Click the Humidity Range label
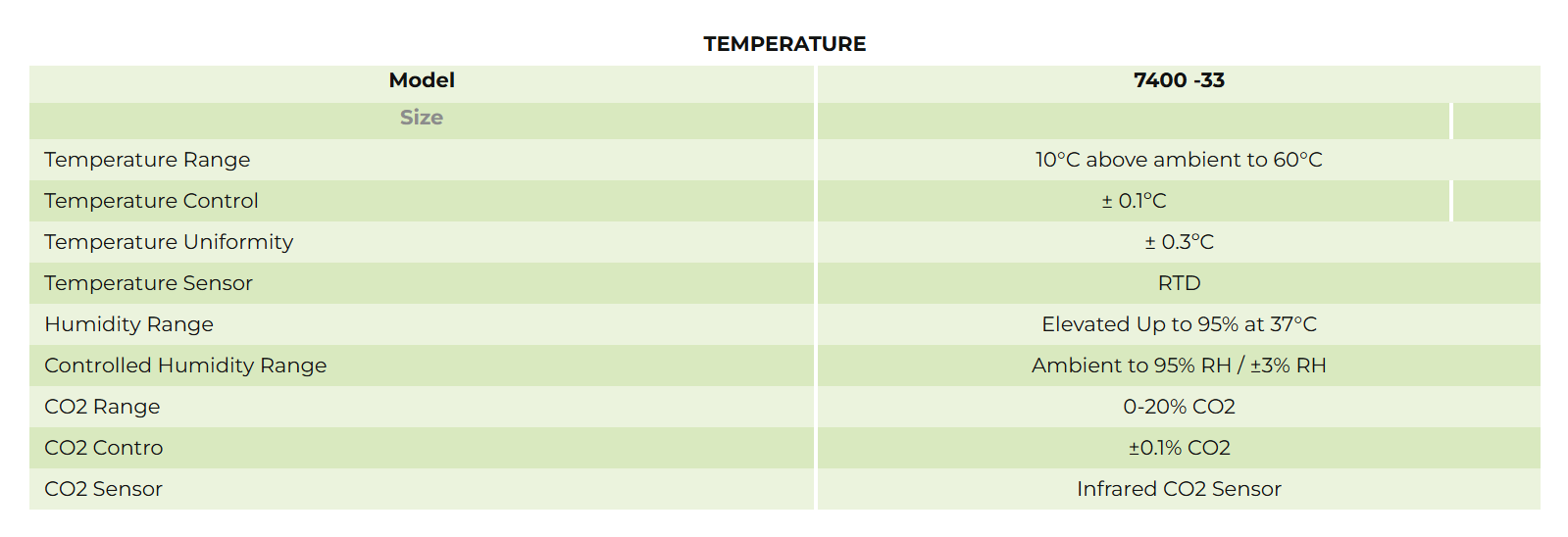This screenshot has height=537, width=1568. point(128,324)
